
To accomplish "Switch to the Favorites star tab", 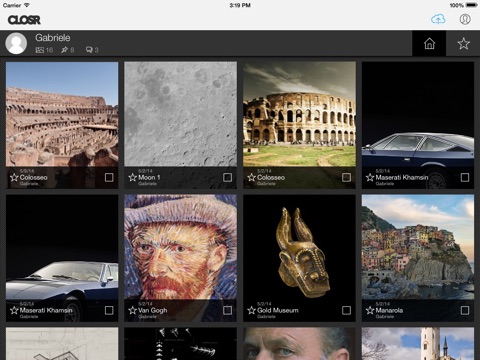I will (463, 43).
